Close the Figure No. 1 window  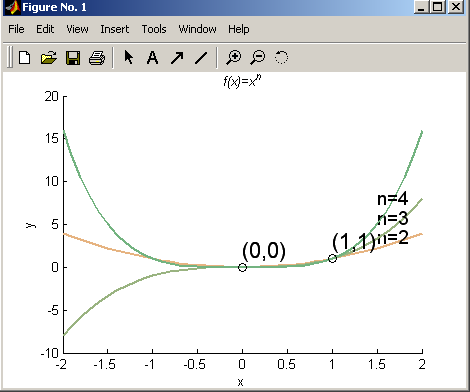pos(456,7)
